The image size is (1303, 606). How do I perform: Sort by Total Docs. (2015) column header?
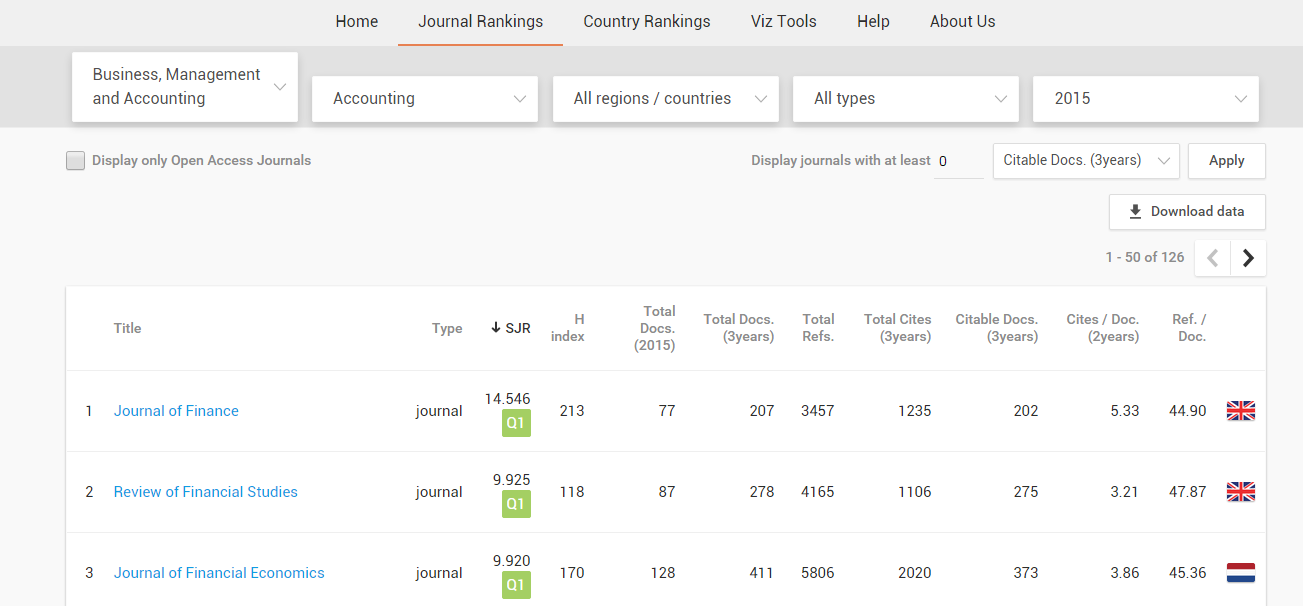(x=655, y=328)
